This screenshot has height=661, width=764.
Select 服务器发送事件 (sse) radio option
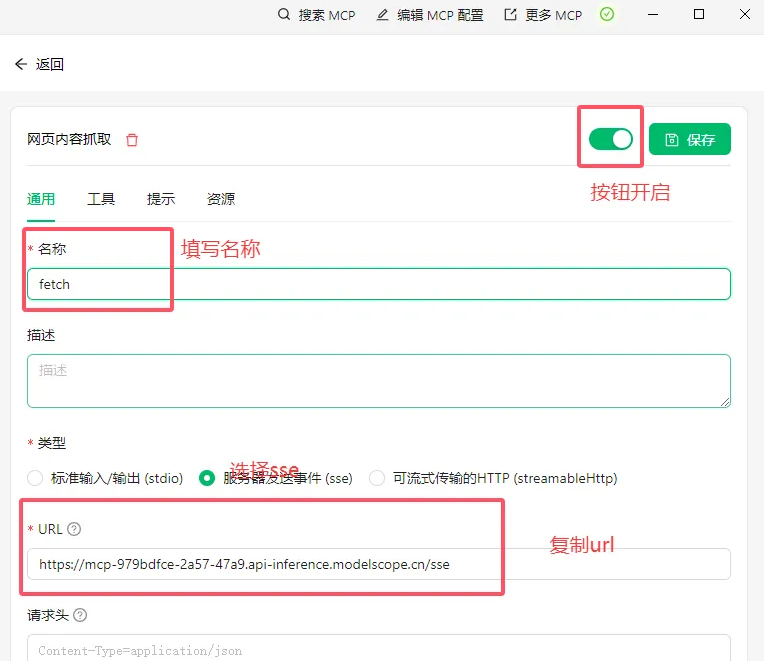(x=207, y=478)
